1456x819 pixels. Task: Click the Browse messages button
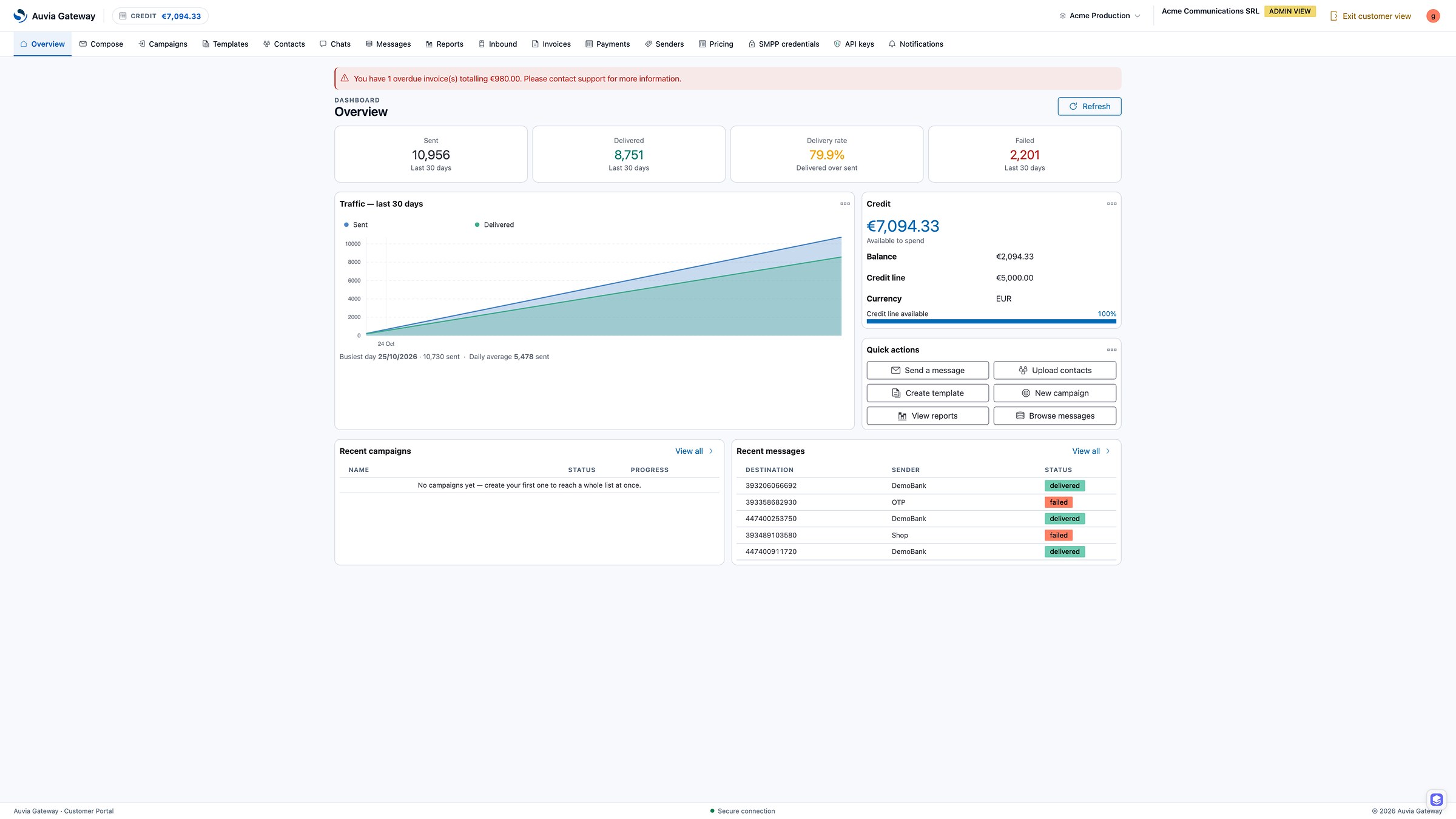pos(1054,416)
